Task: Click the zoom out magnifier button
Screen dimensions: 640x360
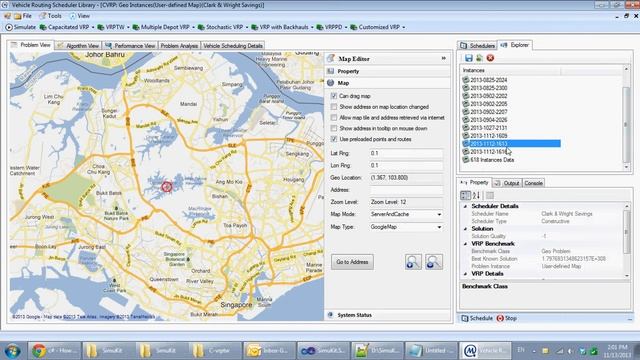Action: click(434, 262)
